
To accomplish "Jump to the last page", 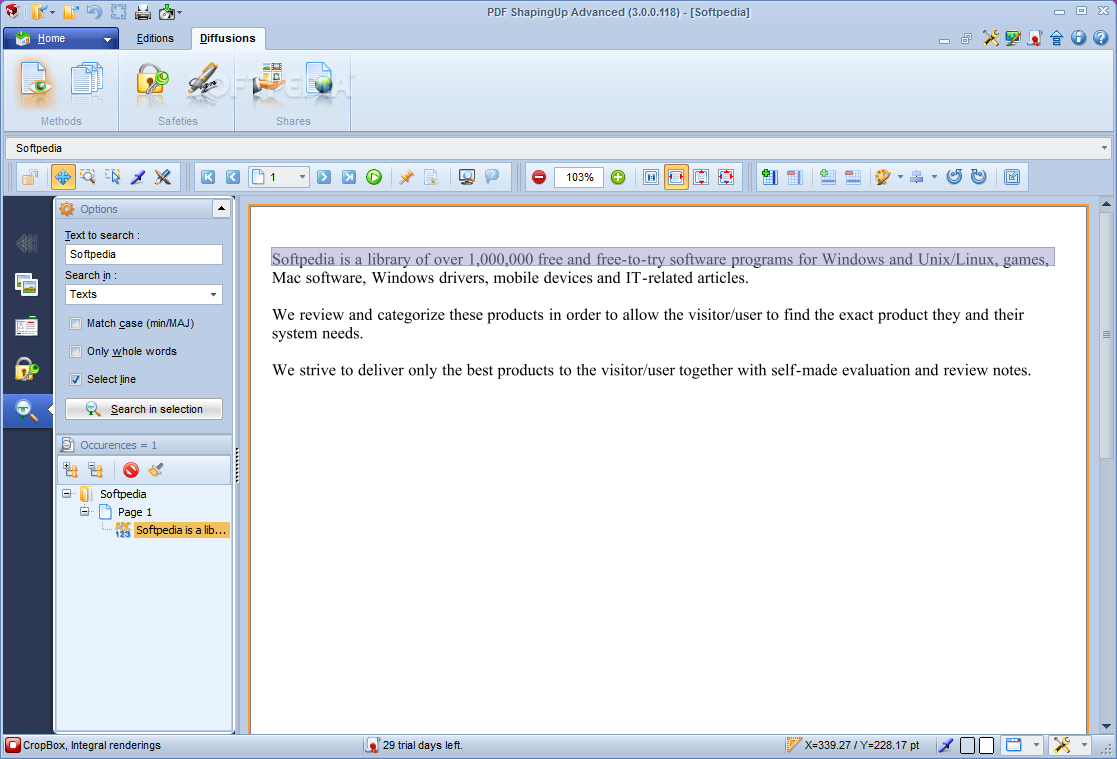I will click(348, 177).
